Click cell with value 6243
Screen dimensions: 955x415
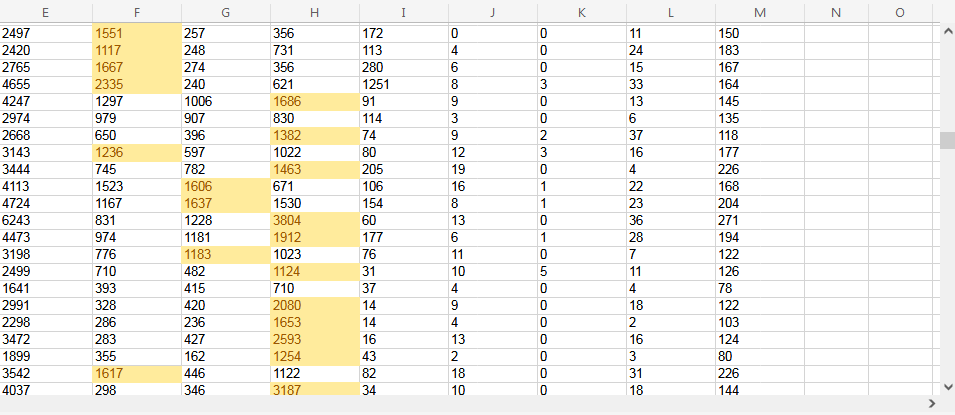click(46, 221)
